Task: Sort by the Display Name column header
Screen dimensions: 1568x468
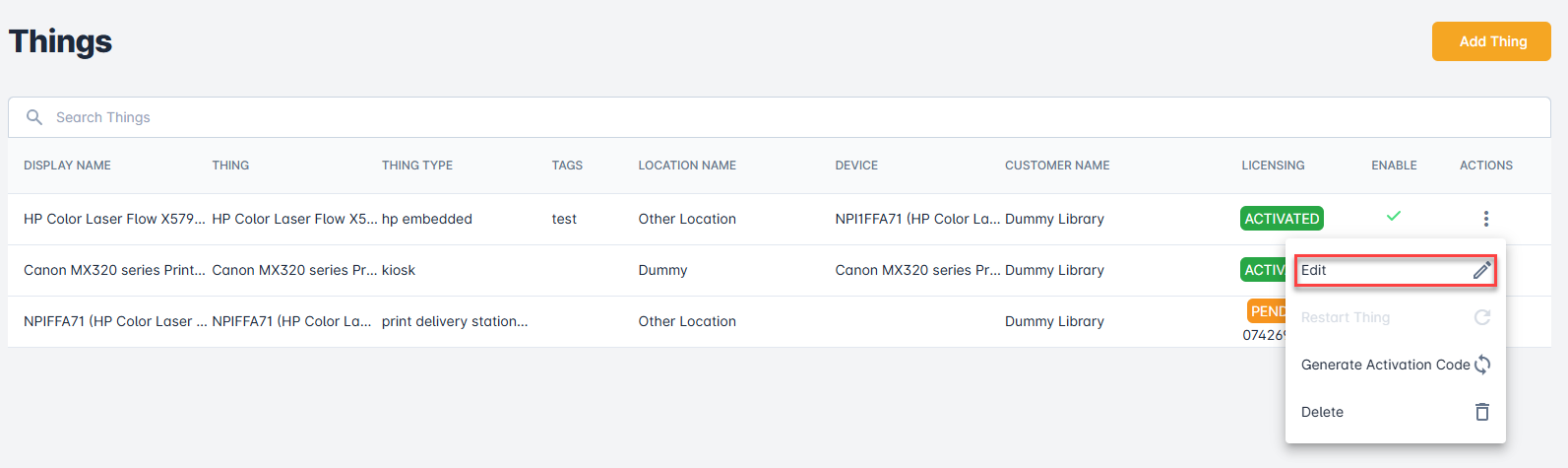Action: point(67,166)
